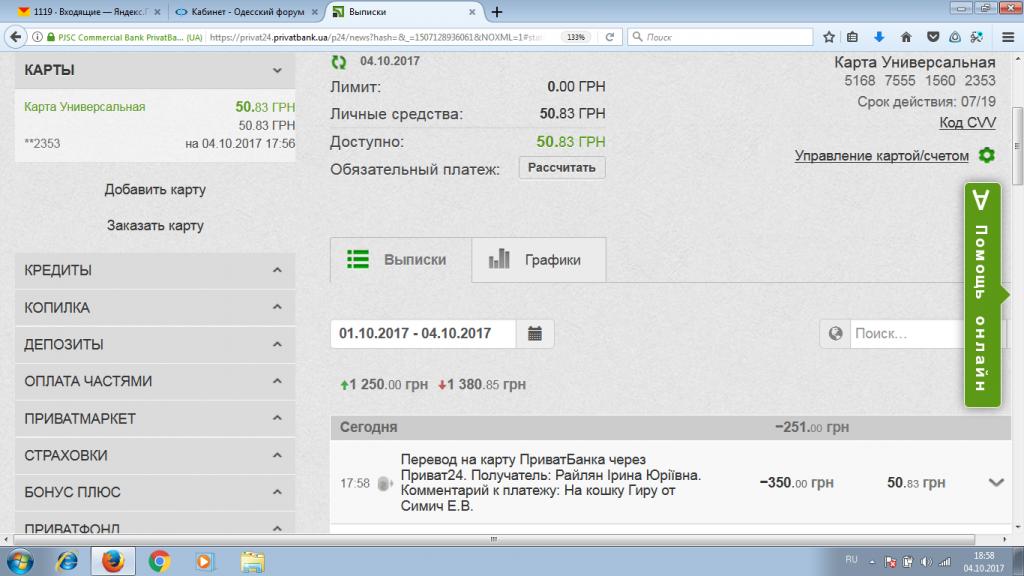Click the site info icon in address bar
Screen dimensions: 1024x576
(38, 37)
